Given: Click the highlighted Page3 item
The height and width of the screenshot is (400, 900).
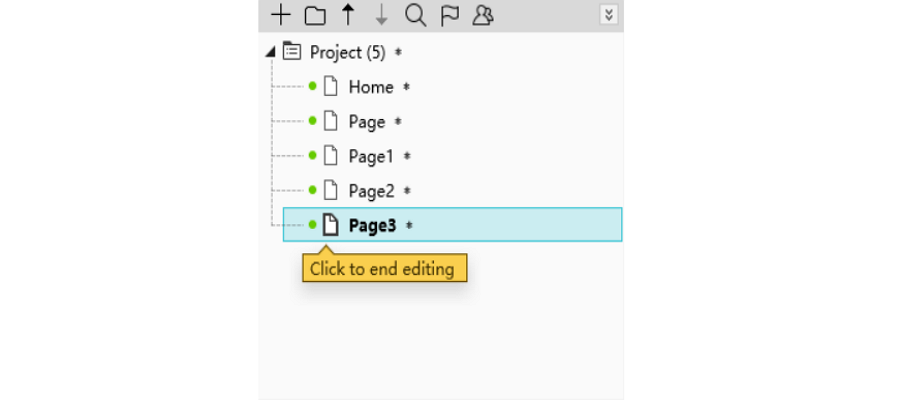Looking at the screenshot, I should (452, 224).
